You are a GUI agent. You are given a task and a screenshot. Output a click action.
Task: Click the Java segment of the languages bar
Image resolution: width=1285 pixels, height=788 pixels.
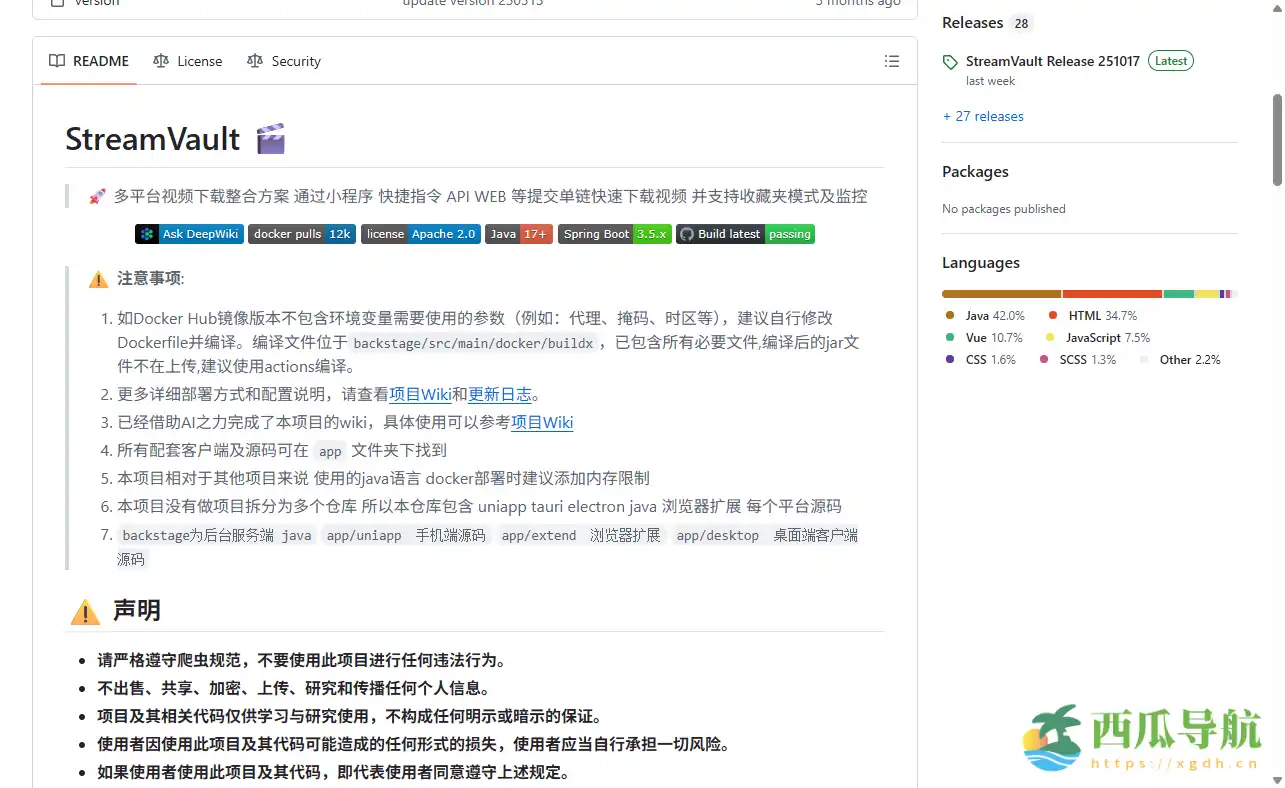(1001, 294)
